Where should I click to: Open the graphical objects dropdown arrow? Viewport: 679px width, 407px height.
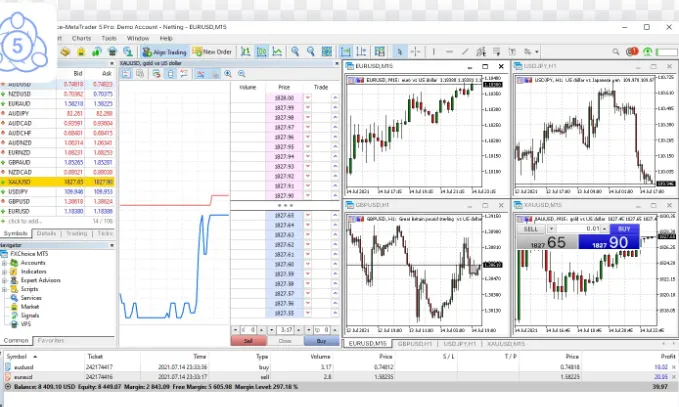click(x=537, y=52)
